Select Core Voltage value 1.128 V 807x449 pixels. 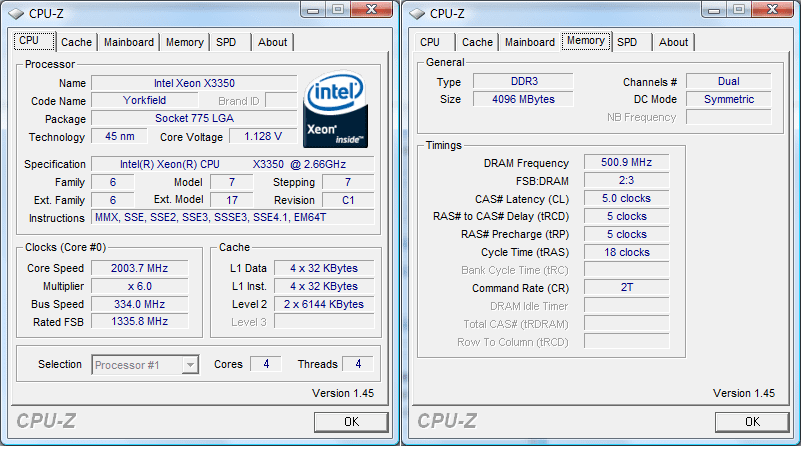click(263, 136)
